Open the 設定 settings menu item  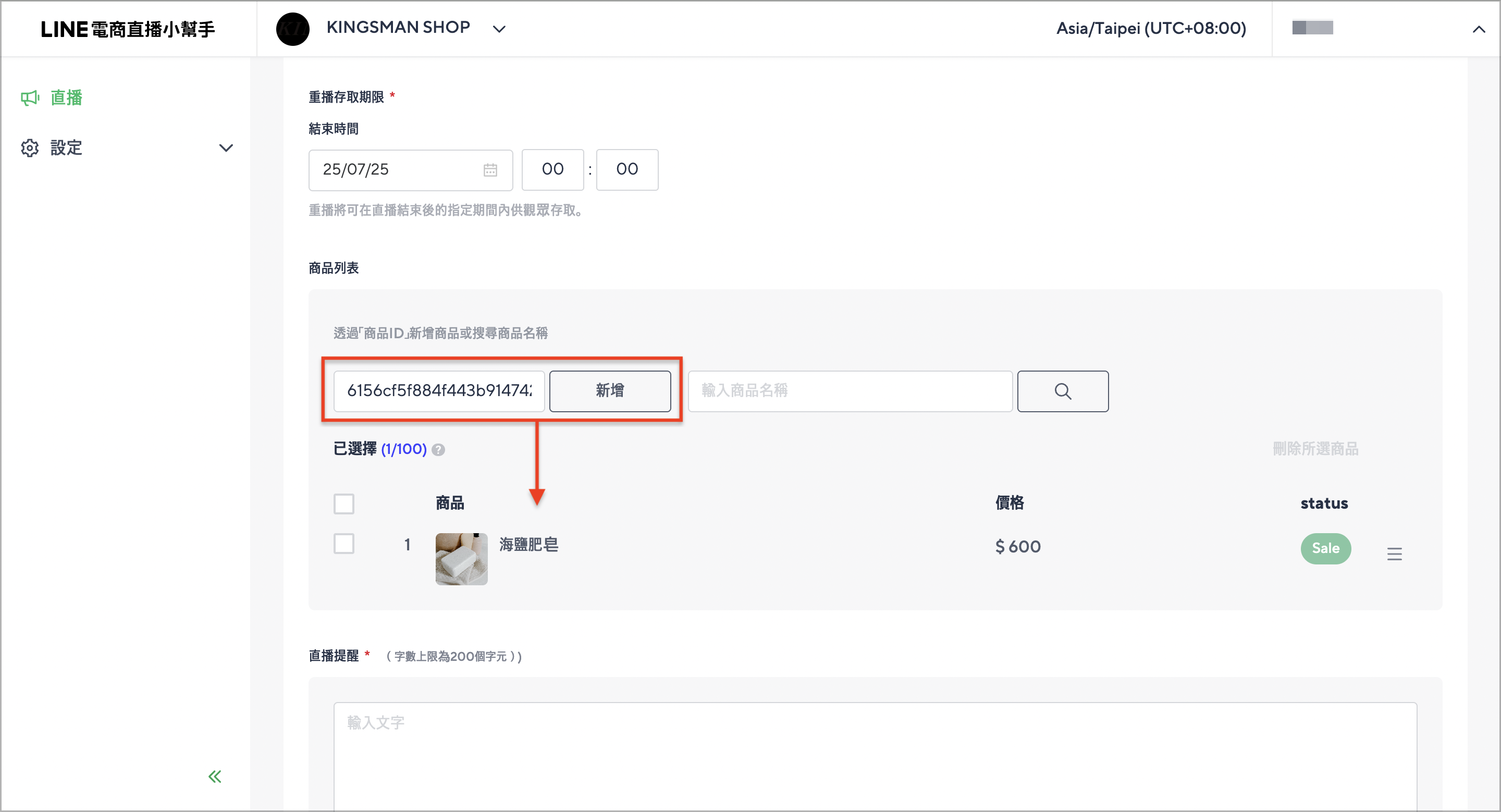66,148
